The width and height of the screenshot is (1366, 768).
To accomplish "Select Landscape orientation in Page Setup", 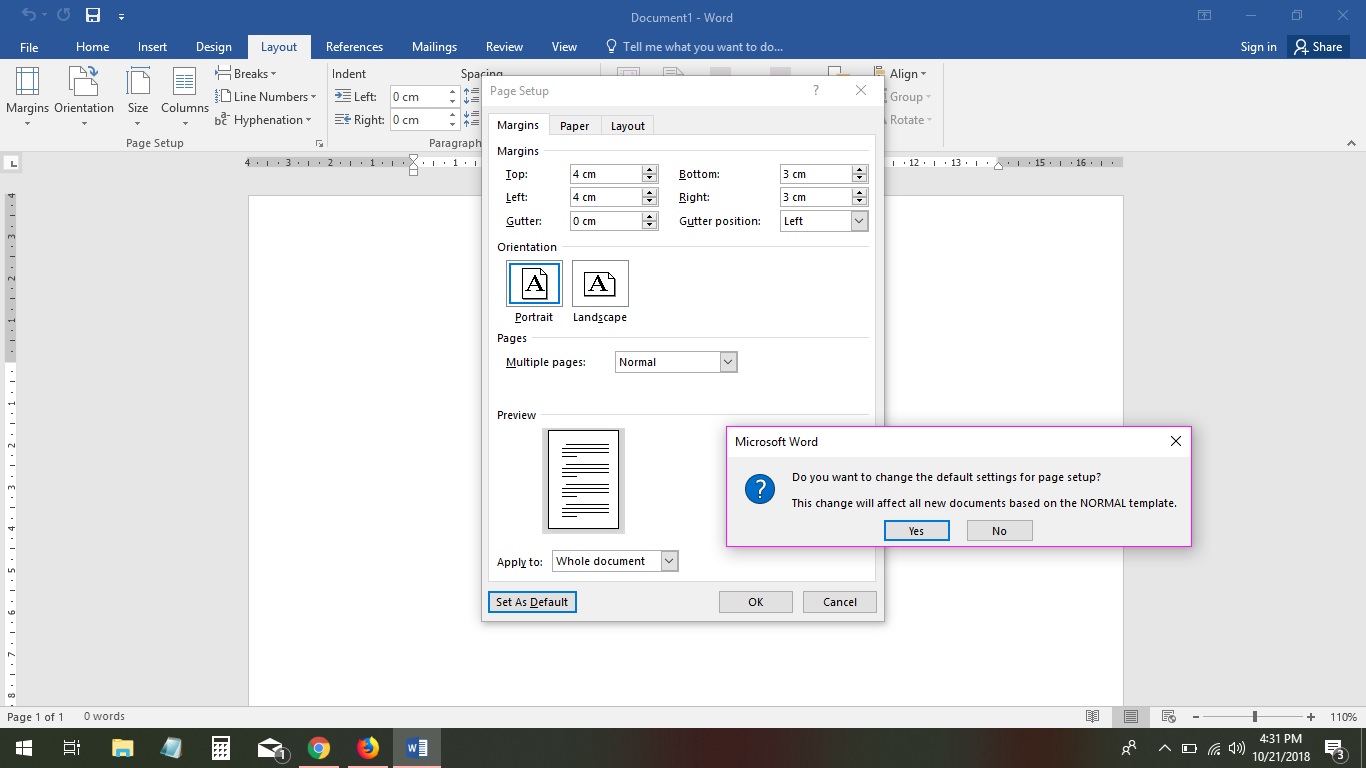I will pyautogui.click(x=600, y=292).
